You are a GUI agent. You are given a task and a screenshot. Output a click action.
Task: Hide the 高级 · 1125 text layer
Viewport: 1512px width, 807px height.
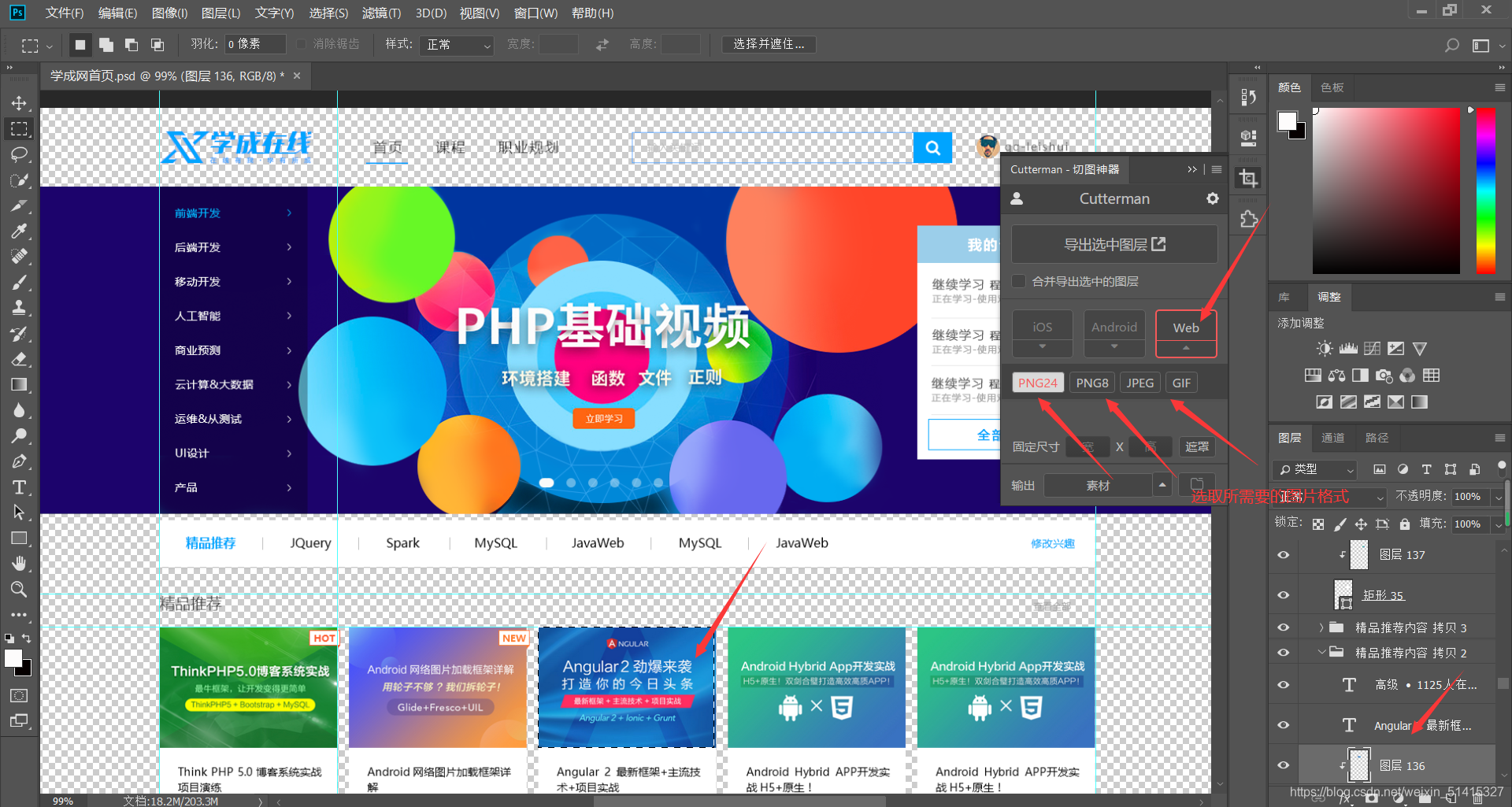1284,685
